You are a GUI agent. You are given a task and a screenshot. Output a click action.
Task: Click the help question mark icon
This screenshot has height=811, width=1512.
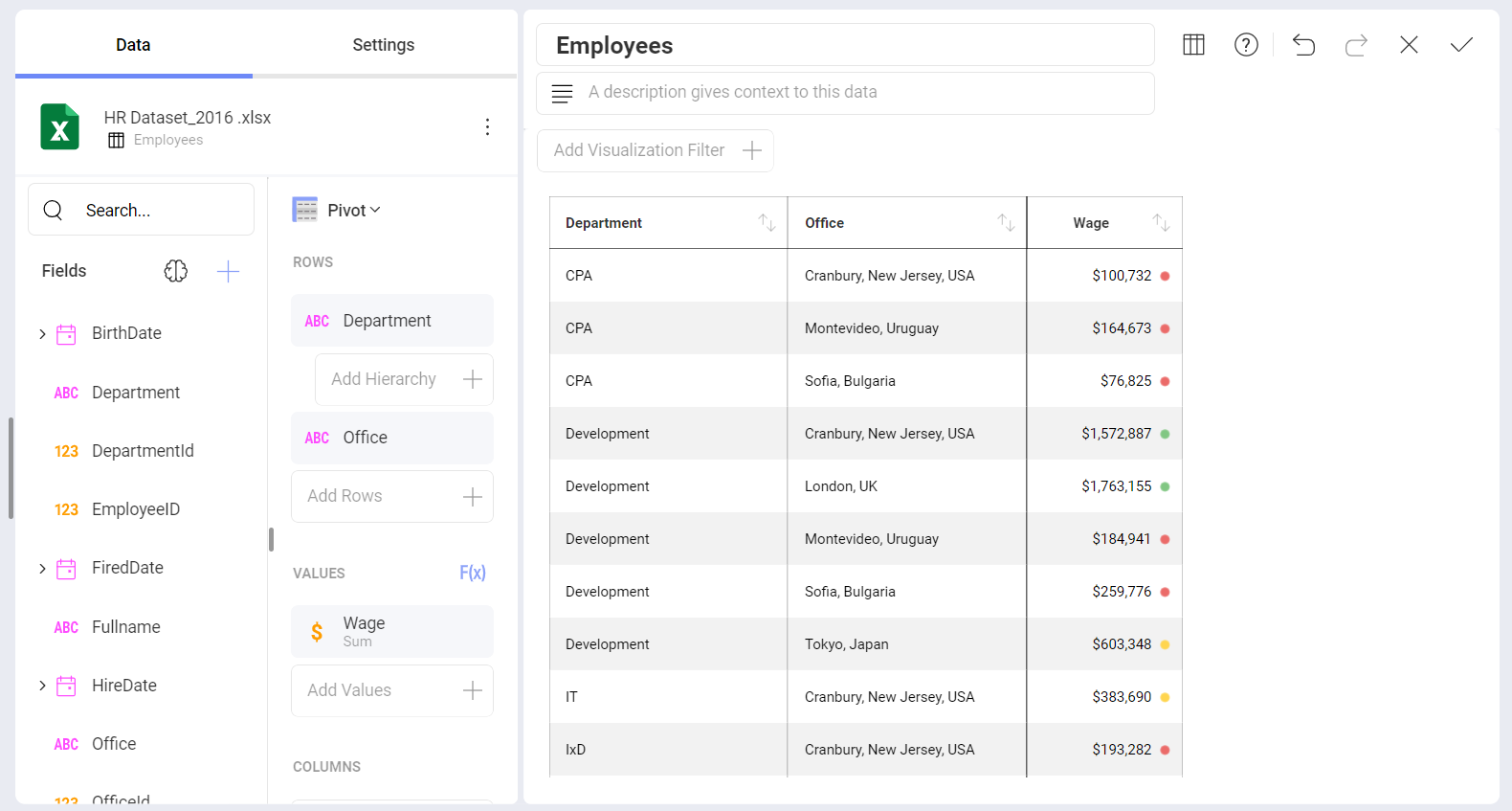(1246, 45)
